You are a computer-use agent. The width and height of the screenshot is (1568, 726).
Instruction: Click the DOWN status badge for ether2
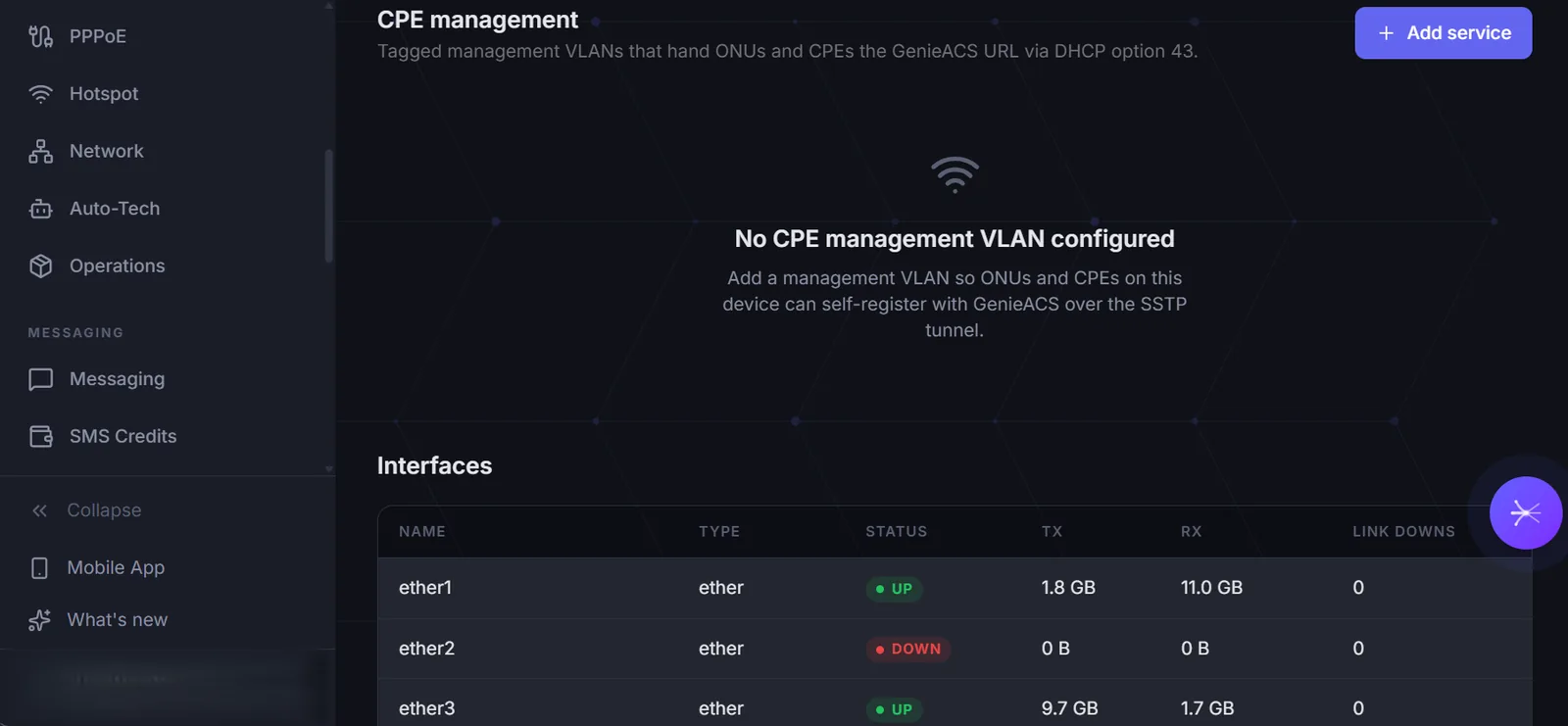(x=908, y=650)
